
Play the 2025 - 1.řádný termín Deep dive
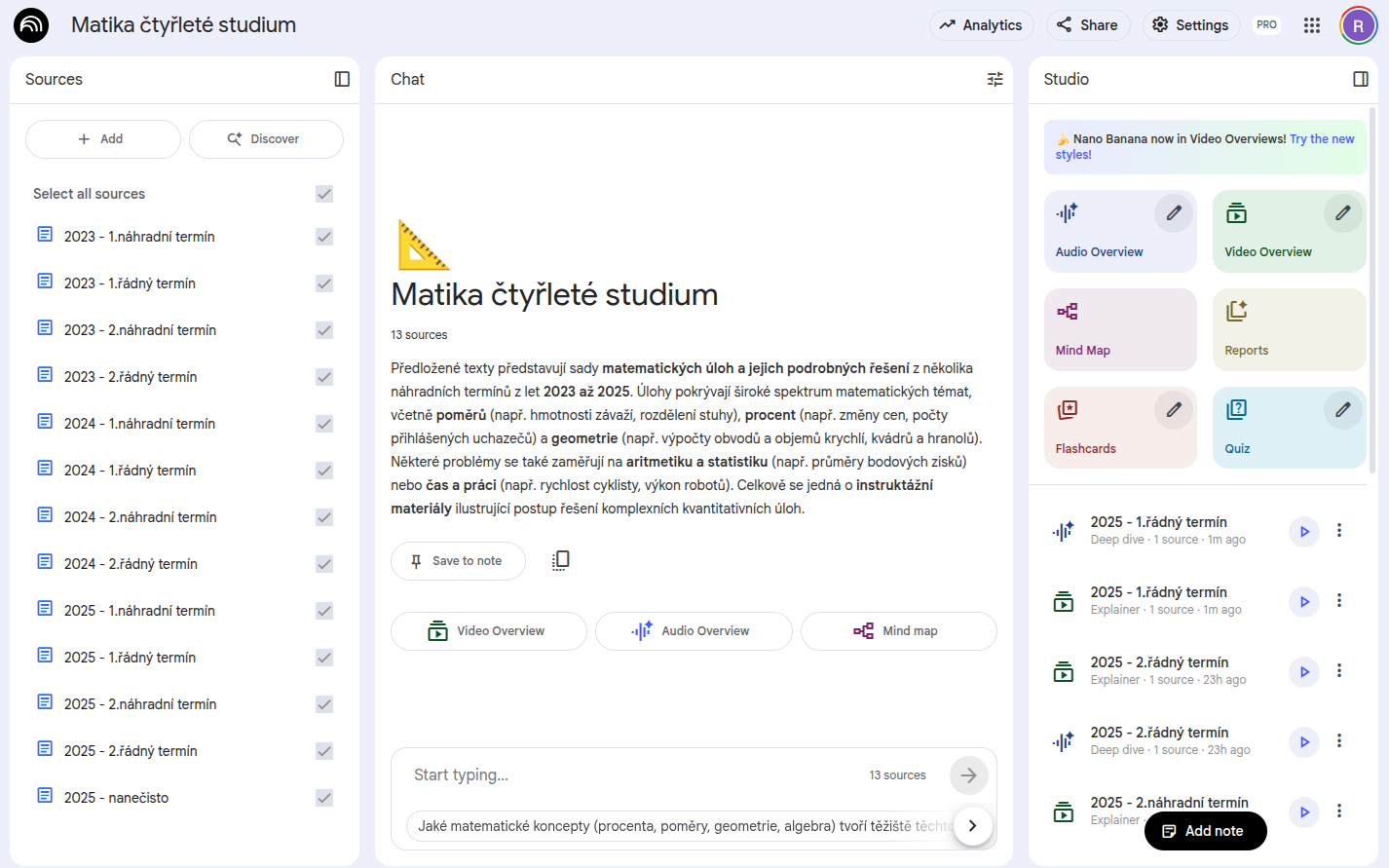[x=1304, y=531]
